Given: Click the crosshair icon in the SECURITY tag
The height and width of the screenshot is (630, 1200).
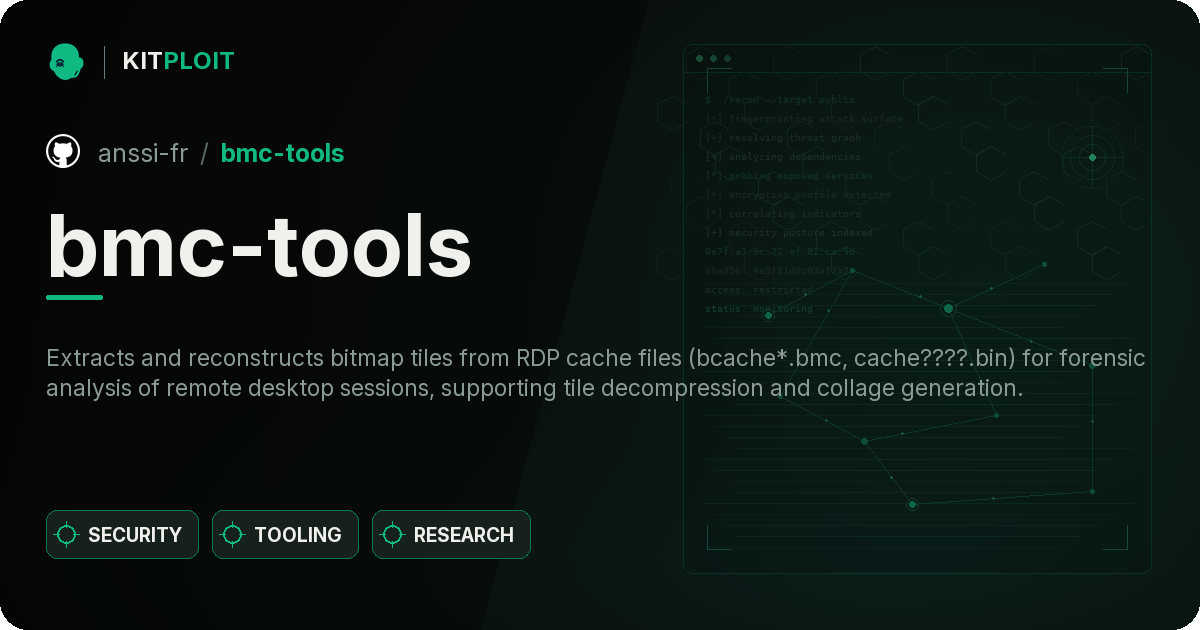Looking at the screenshot, I should pyautogui.click(x=67, y=535).
